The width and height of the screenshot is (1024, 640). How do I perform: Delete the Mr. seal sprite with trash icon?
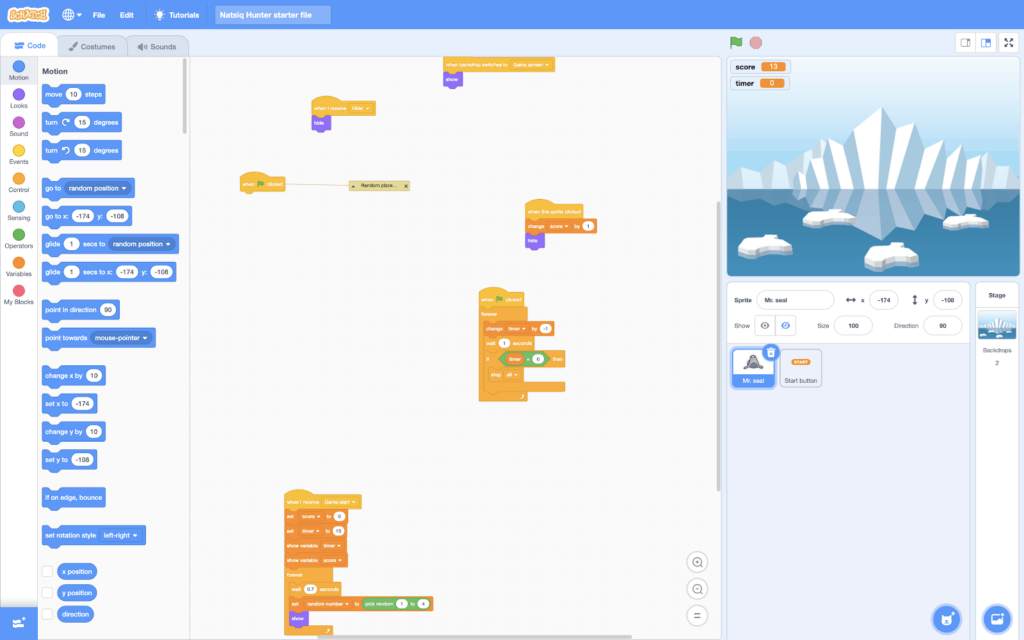click(771, 353)
